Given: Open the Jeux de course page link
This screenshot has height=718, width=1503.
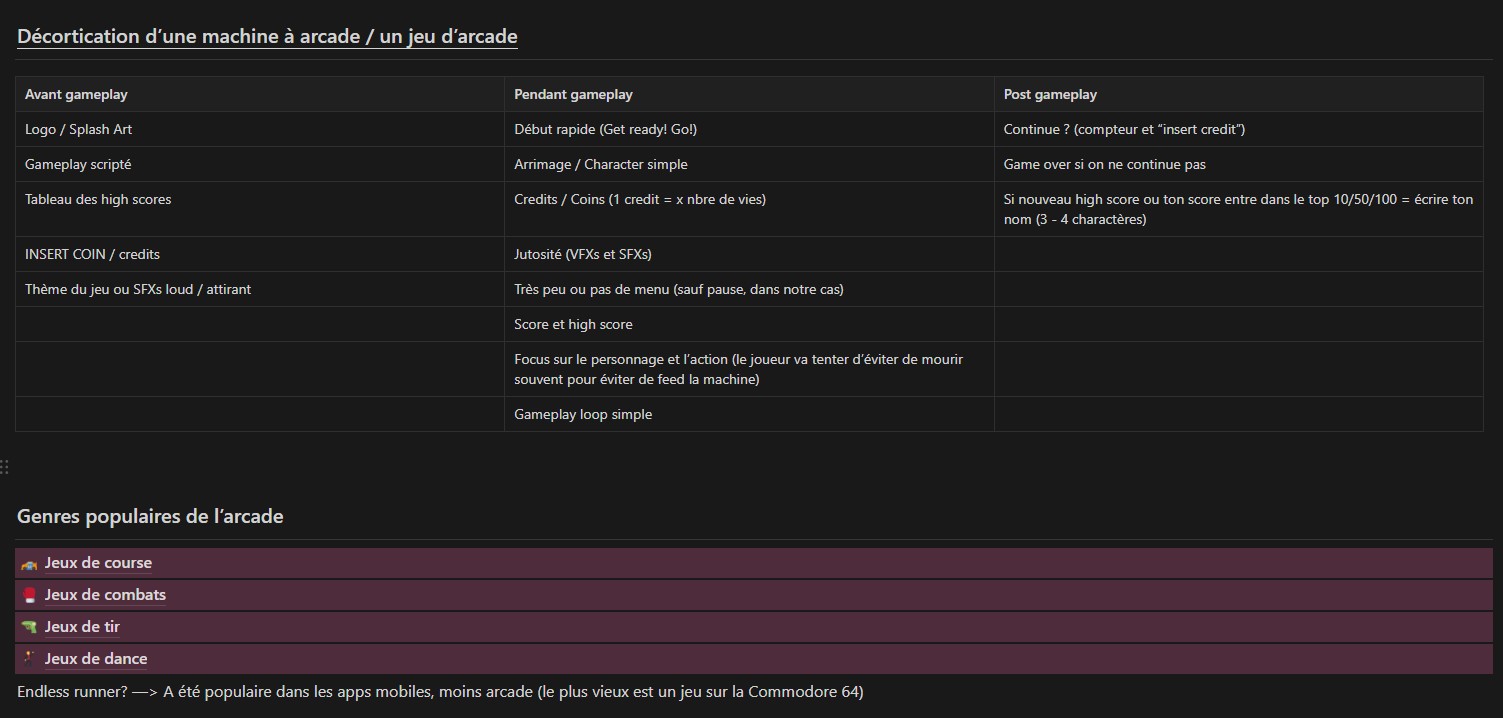Looking at the screenshot, I should tap(98, 563).
